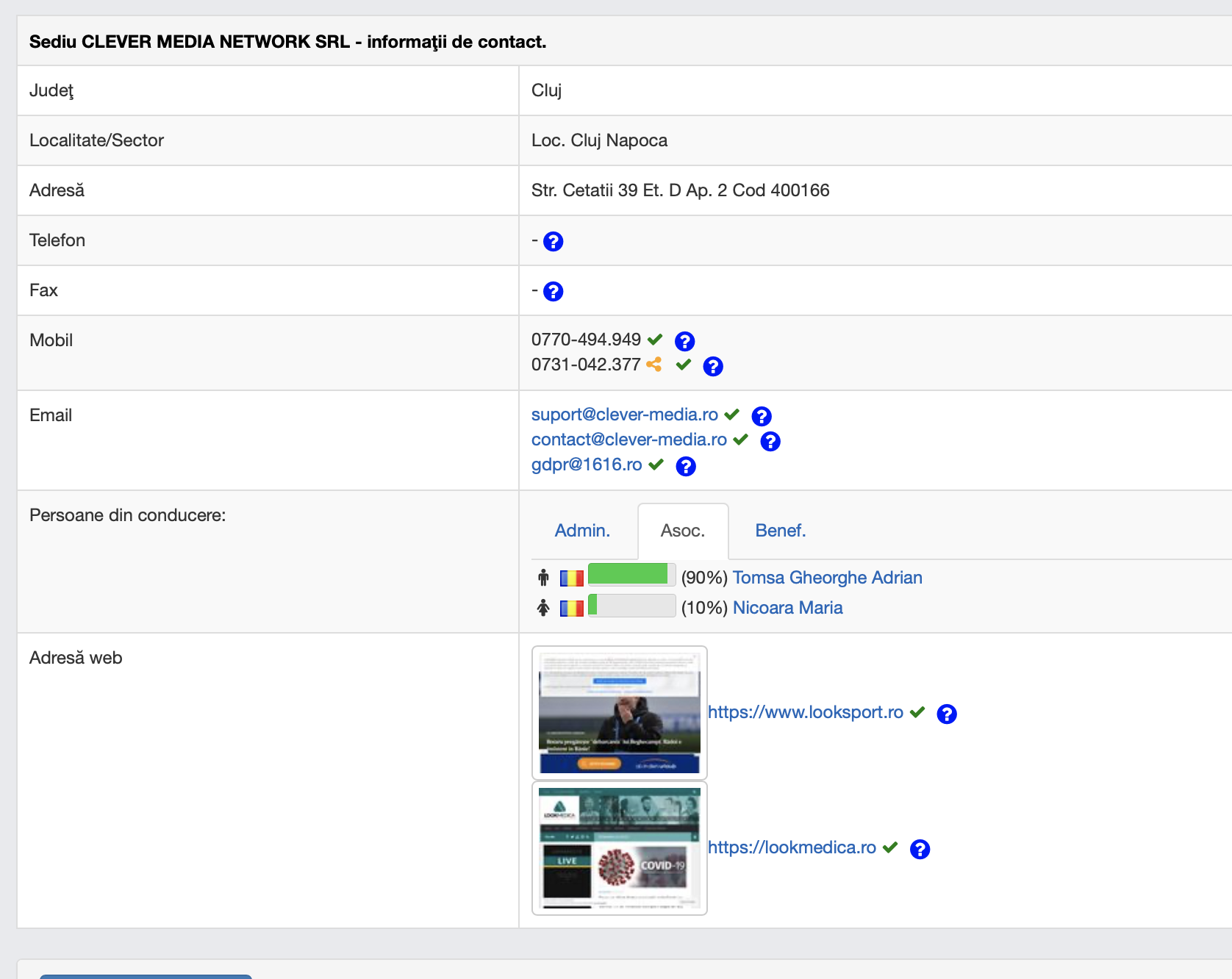Screen dimensions: 1232x979
Task: Click the Romanian flag beside Tomsa Gheorghe Adrian
Action: click(571, 578)
